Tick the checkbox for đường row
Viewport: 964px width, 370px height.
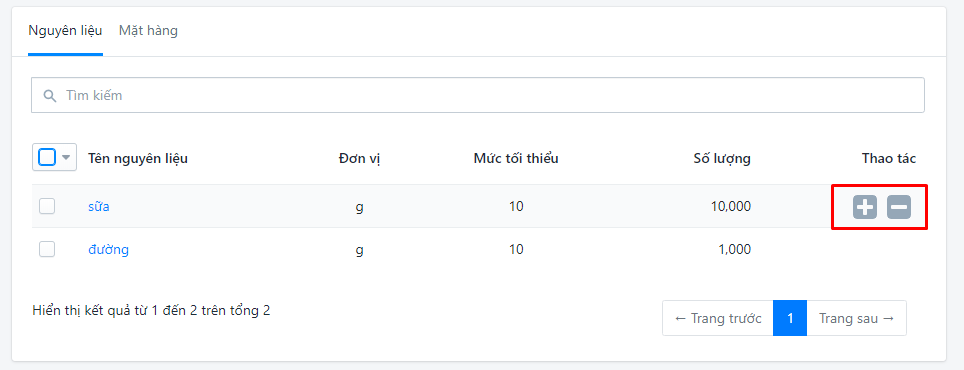[47, 249]
